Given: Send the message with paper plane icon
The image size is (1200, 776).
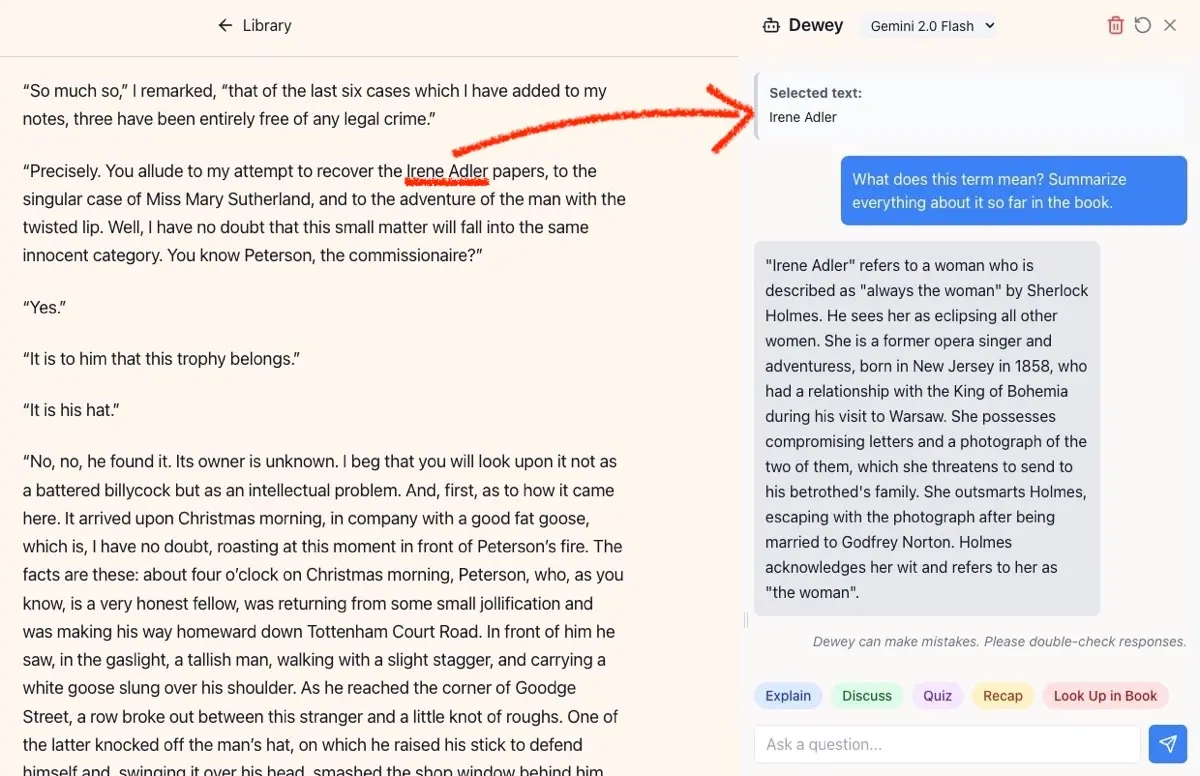Looking at the screenshot, I should pyautogui.click(x=1167, y=744).
